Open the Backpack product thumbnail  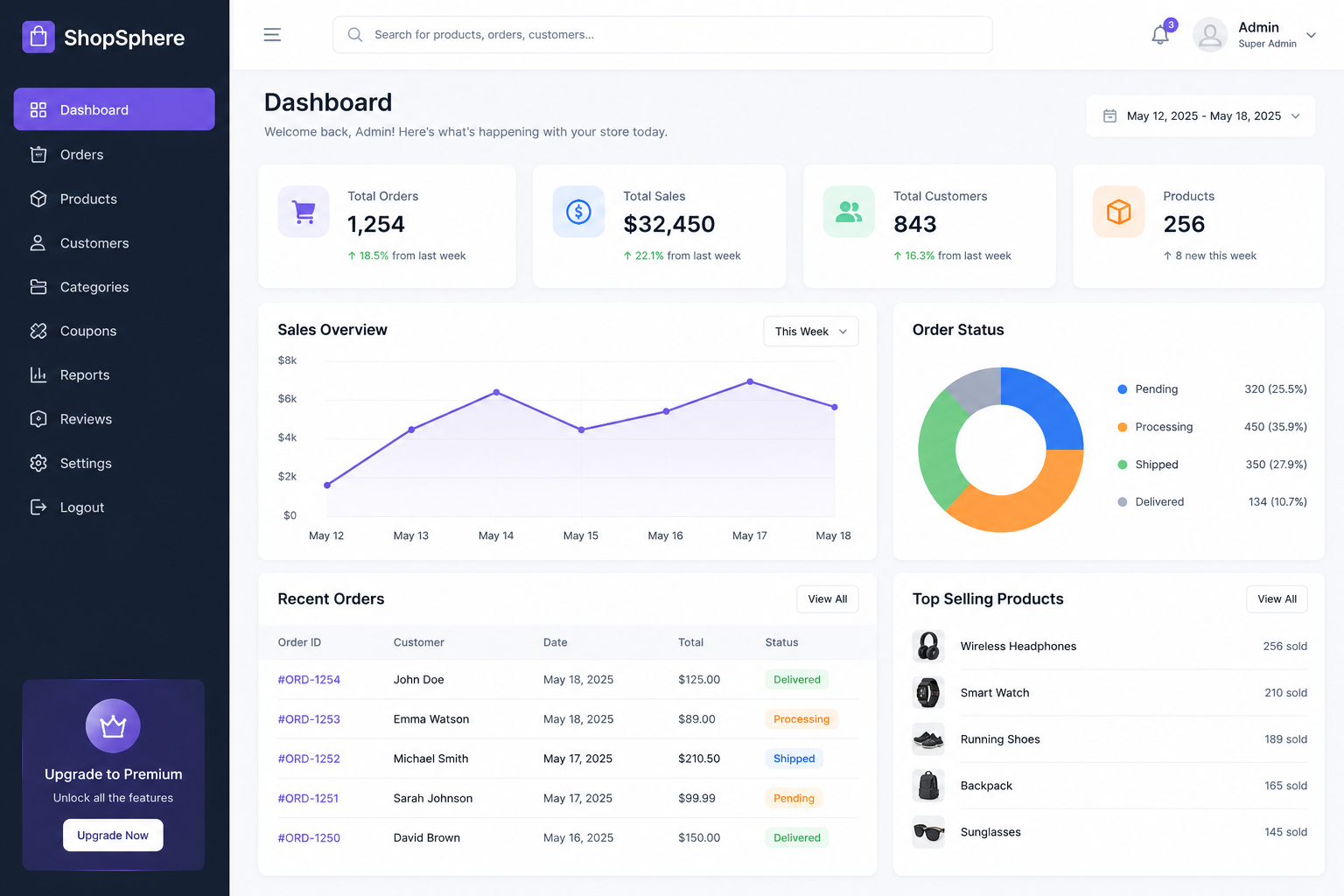928,786
